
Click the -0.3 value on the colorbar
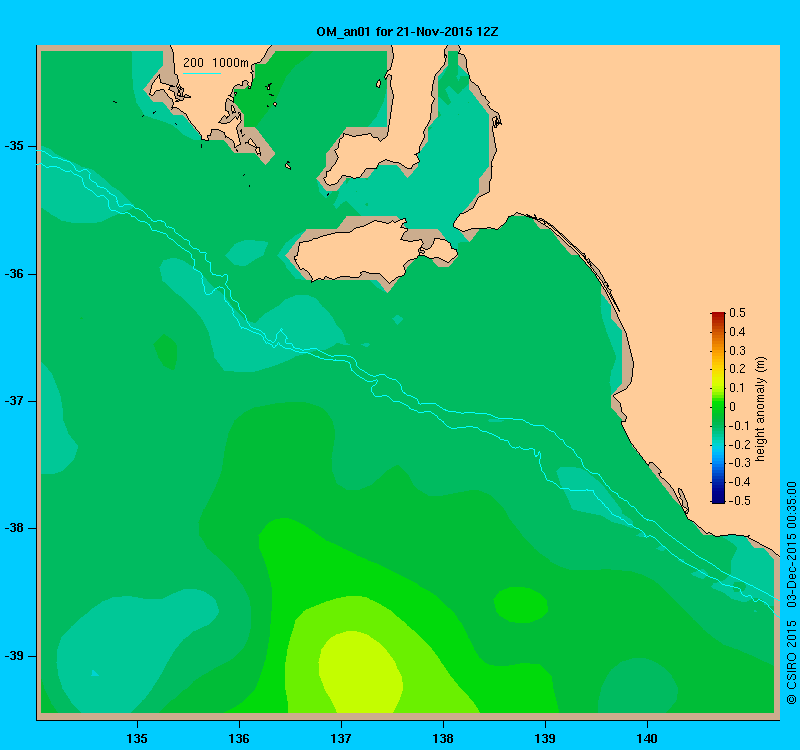[x=739, y=463]
